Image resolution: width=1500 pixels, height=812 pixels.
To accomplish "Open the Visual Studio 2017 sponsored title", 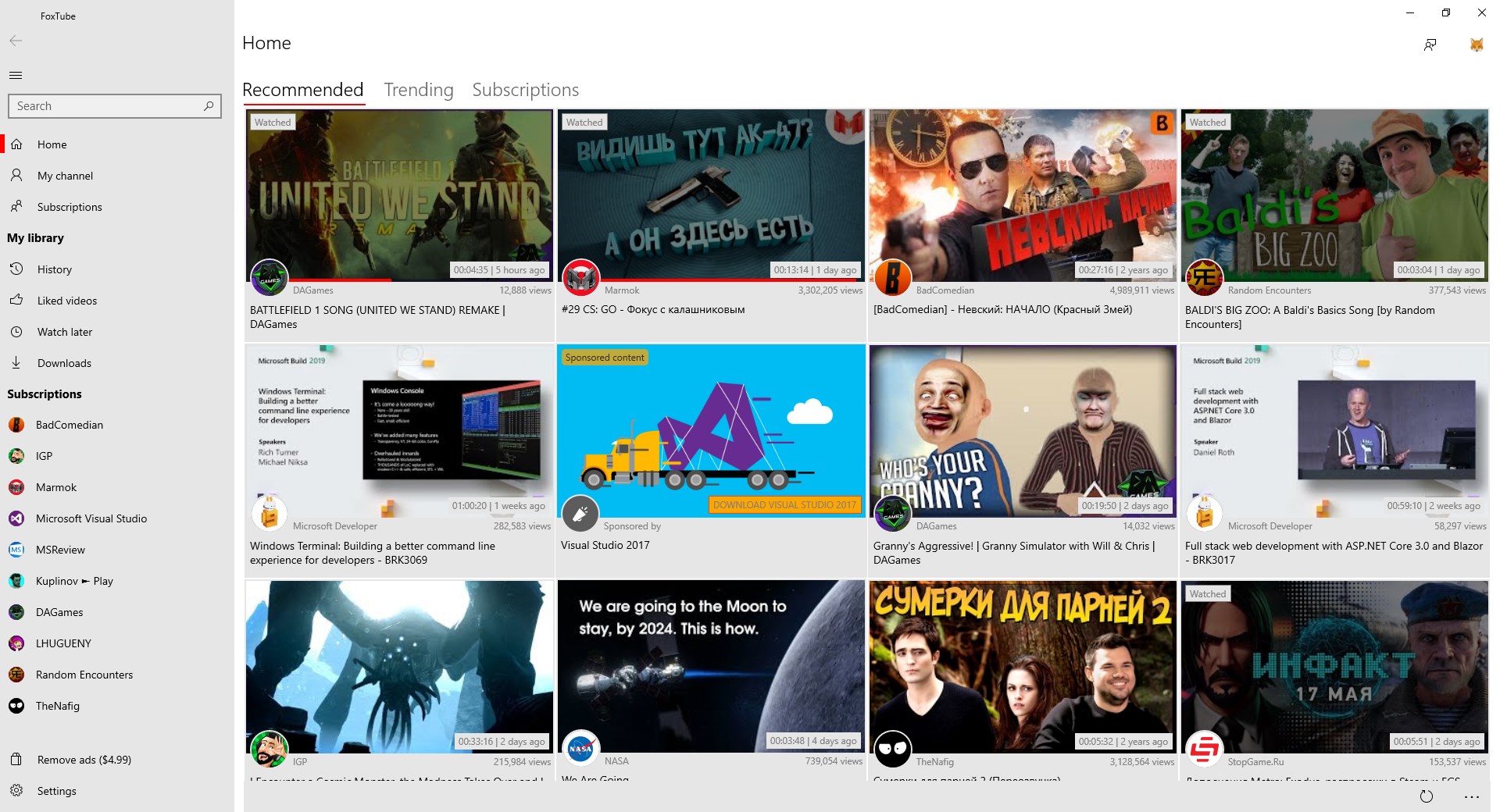I will point(605,545).
